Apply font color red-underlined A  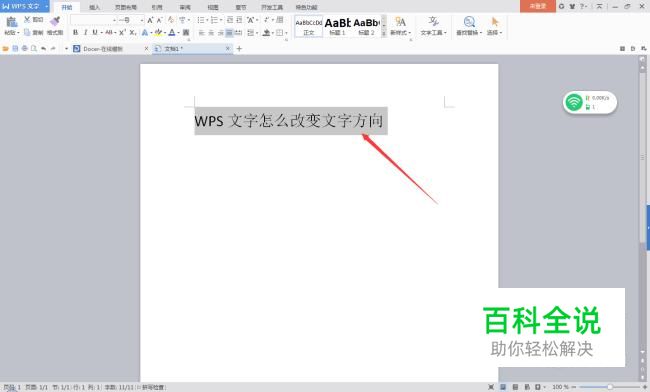pyautogui.click(x=172, y=32)
